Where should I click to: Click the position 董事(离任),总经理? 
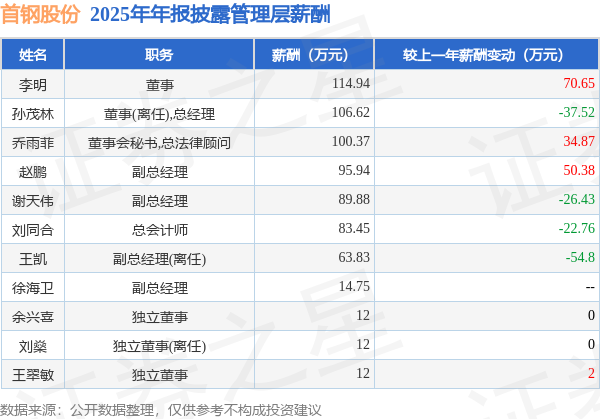coord(160,114)
